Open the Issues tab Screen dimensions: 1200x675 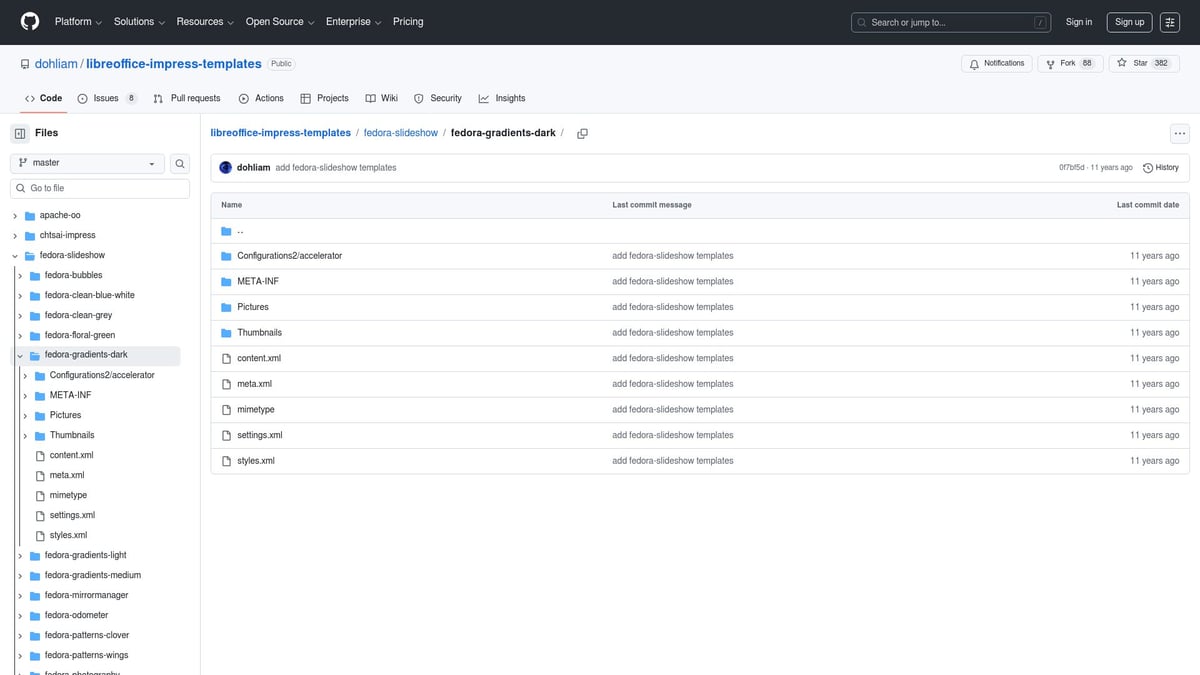click(106, 98)
